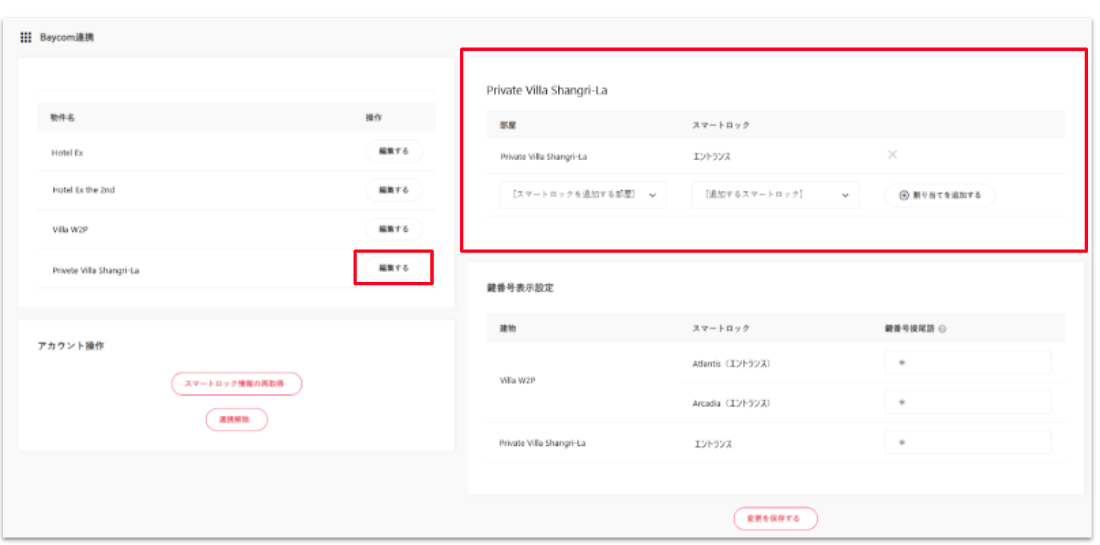Click the 連携解除 button
Image resolution: width=1100 pixels, height=545 pixels.
[x=236, y=420]
